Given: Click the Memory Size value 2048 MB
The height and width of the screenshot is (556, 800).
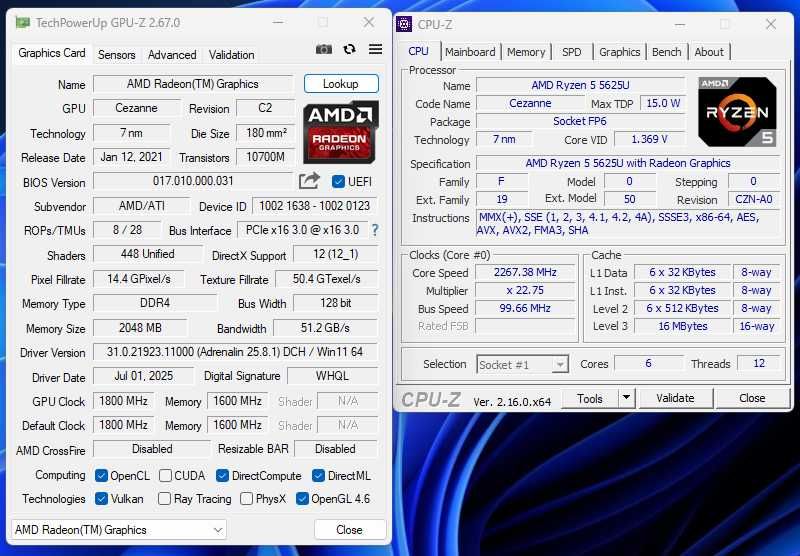Looking at the screenshot, I should click(140, 328).
